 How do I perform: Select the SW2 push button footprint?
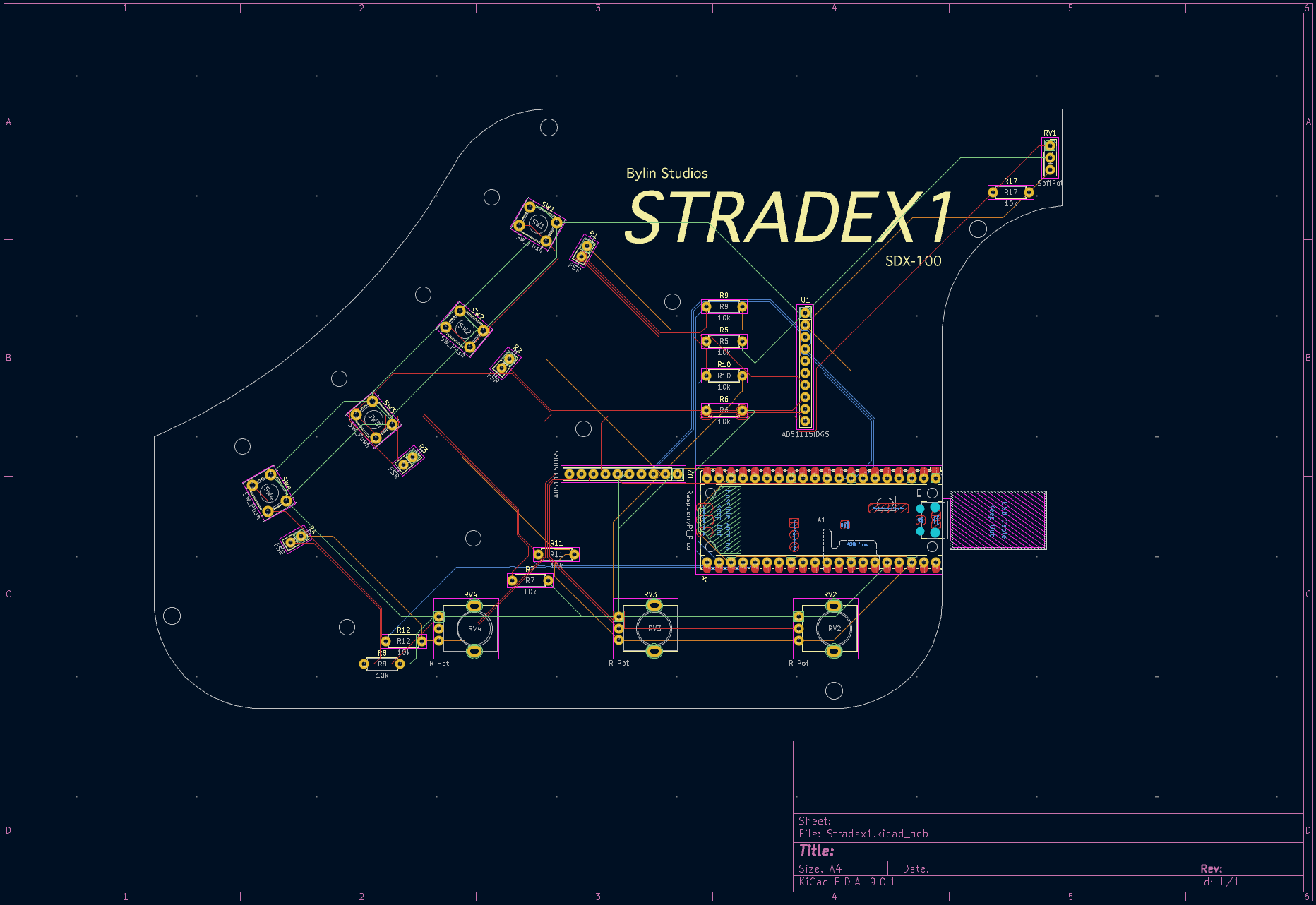click(x=464, y=328)
